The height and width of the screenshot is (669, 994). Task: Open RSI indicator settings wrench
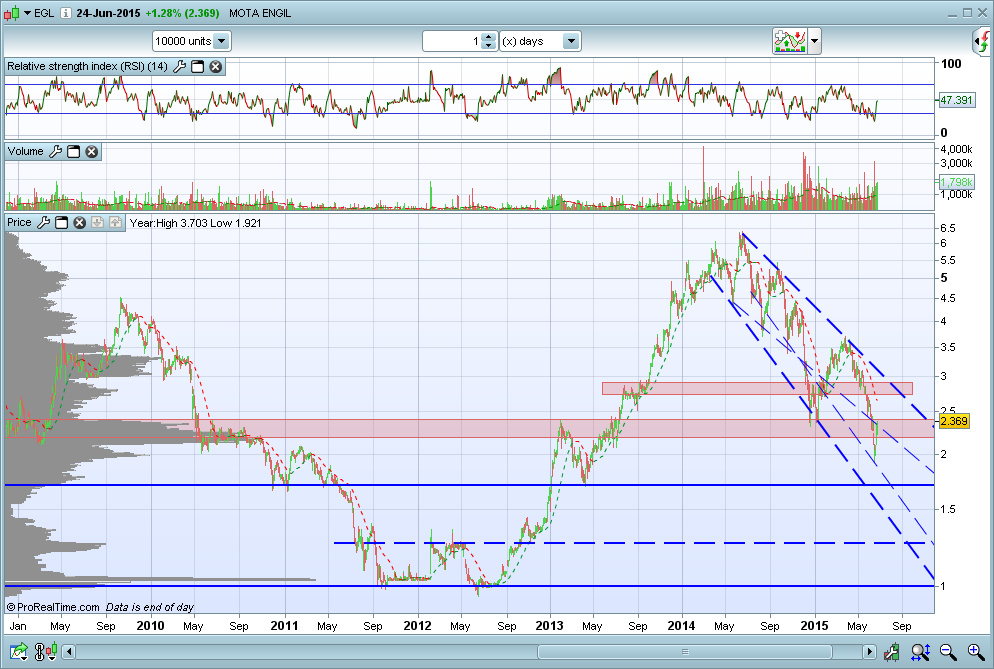tap(180, 67)
